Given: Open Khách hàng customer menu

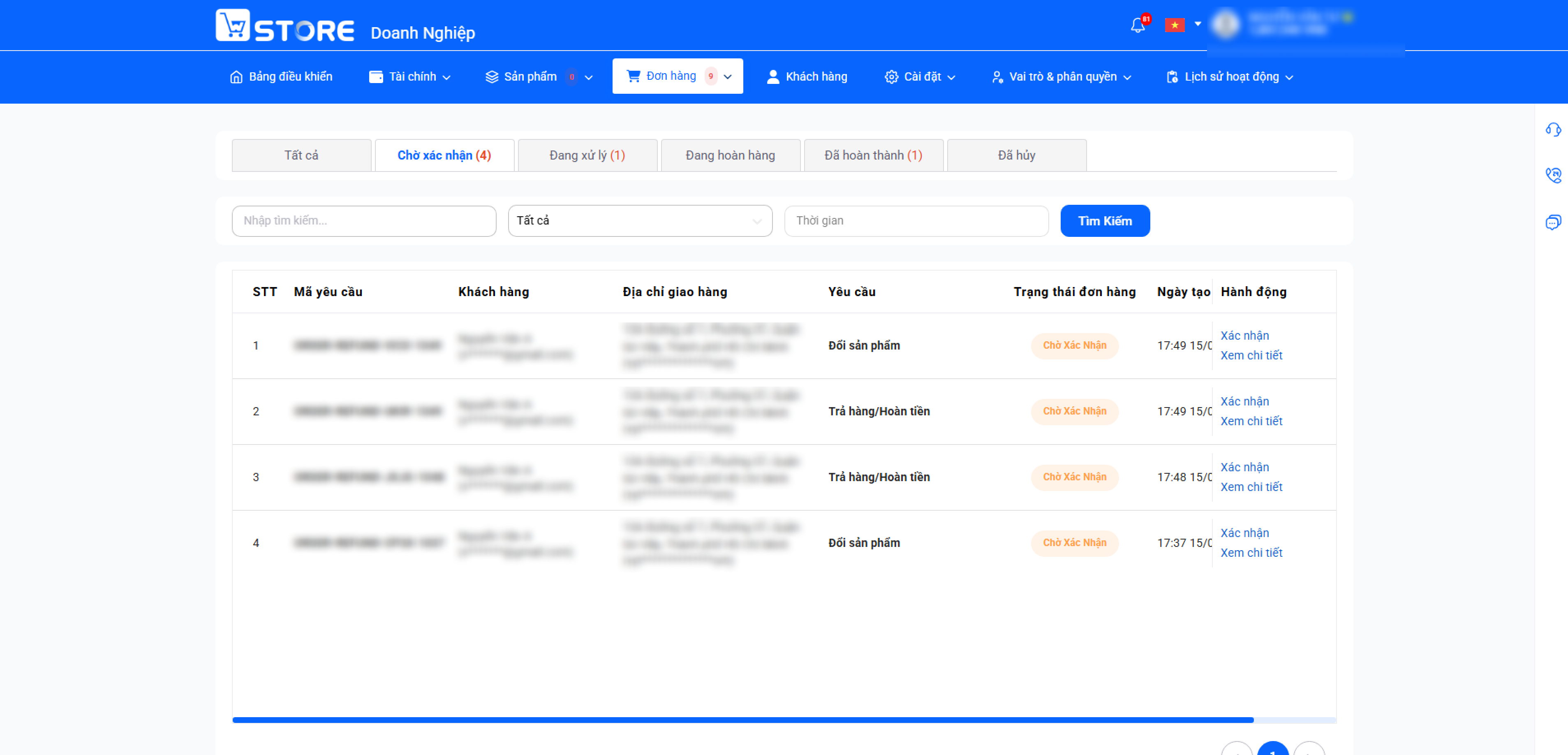Looking at the screenshot, I should pos(807,77).
